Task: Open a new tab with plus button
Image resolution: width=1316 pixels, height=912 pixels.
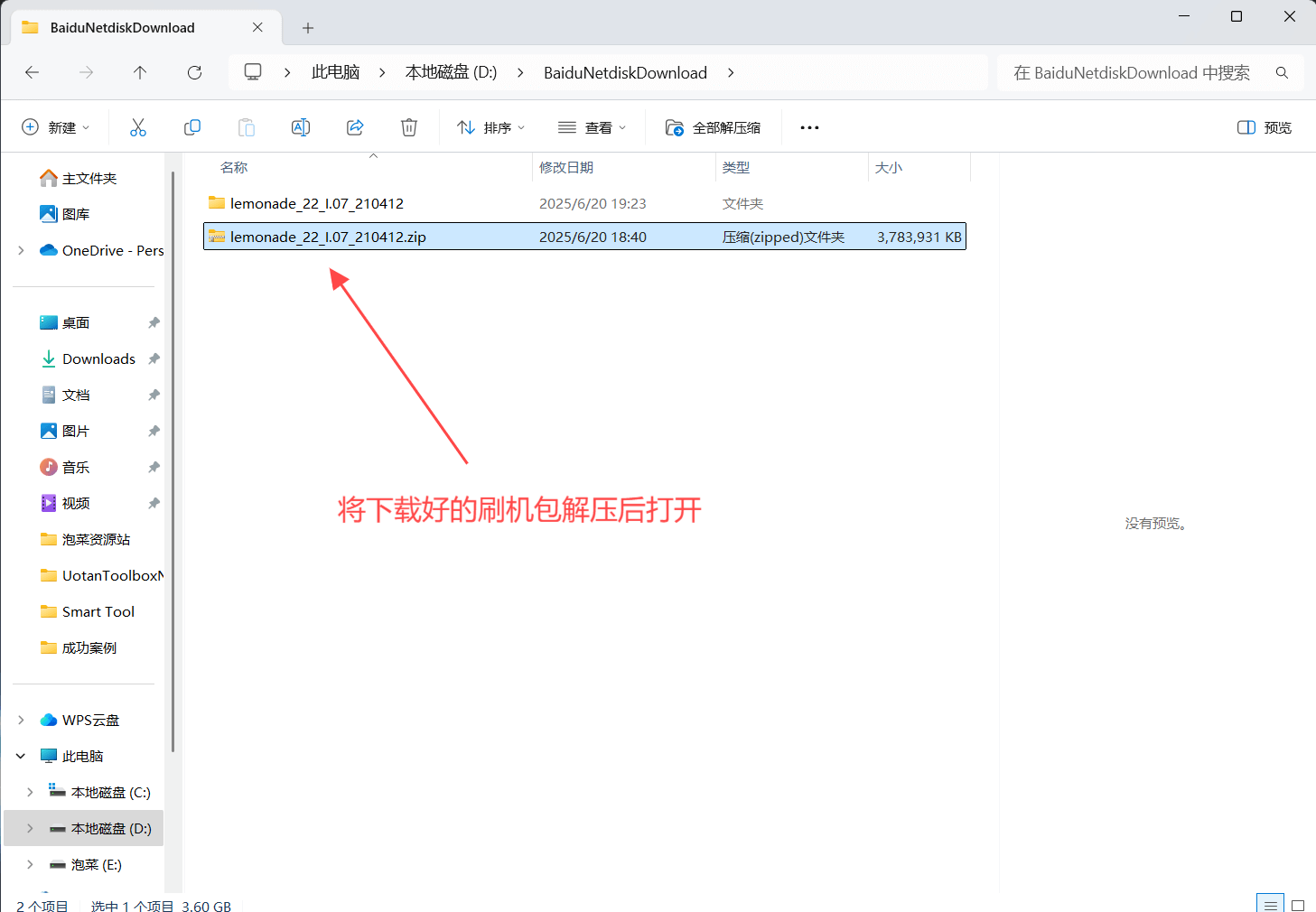Action: point(308,28)
